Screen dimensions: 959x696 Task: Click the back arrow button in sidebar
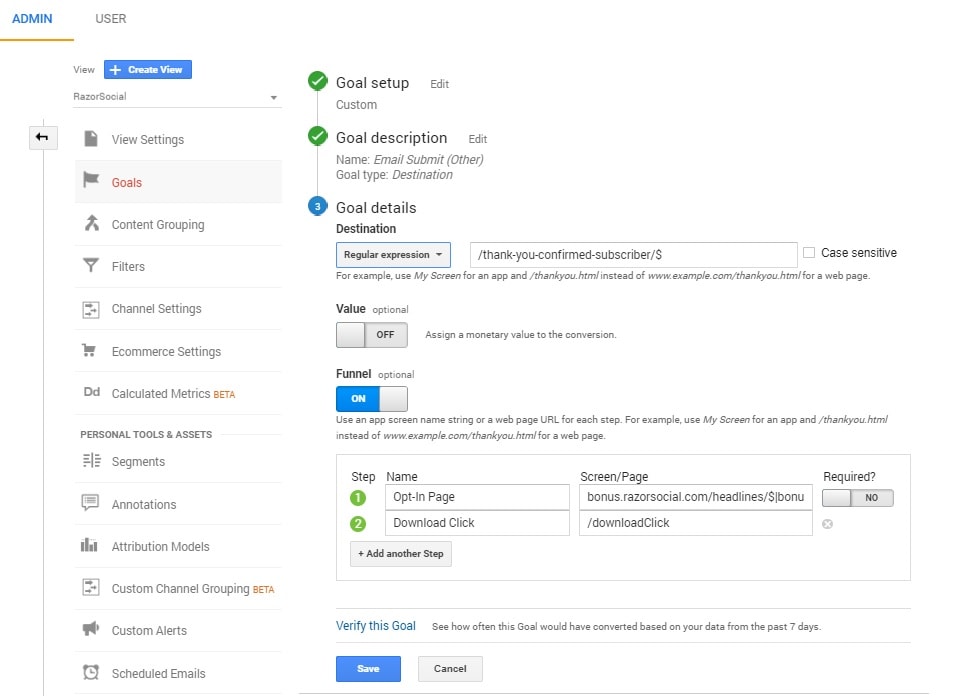[x=43, y=137]
